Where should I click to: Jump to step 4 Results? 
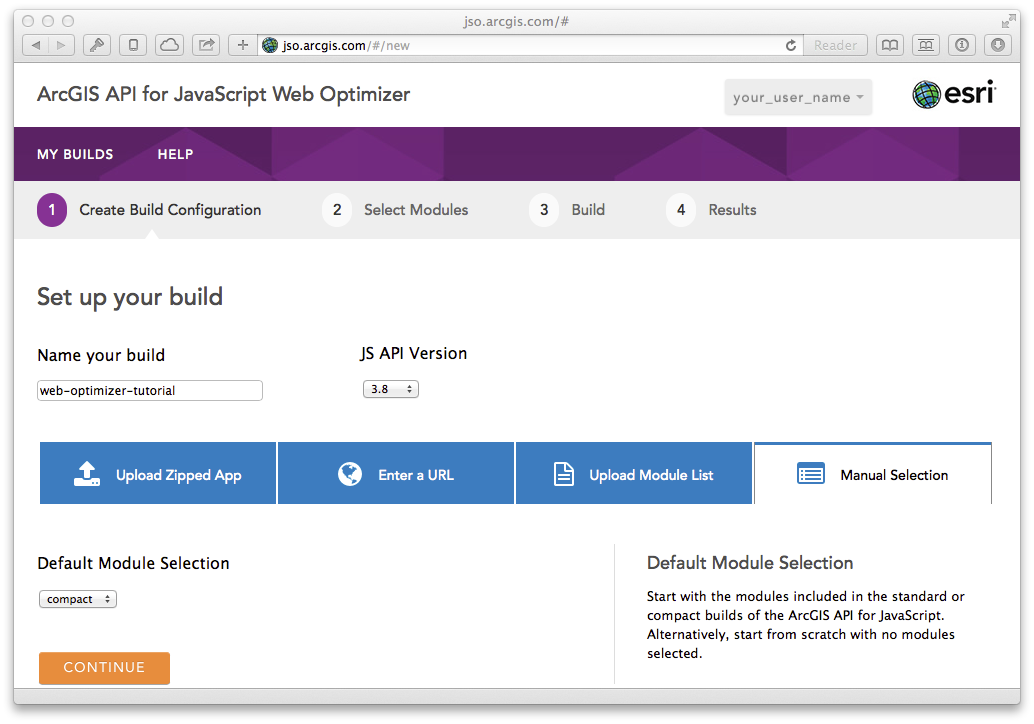pyautogui.click(x=711, y=210)
